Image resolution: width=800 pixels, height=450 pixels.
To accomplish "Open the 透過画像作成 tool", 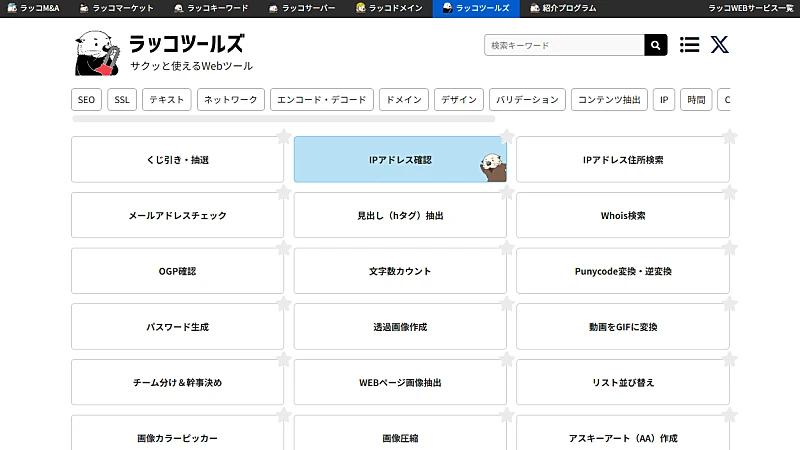I will click(x=400, y=327).
